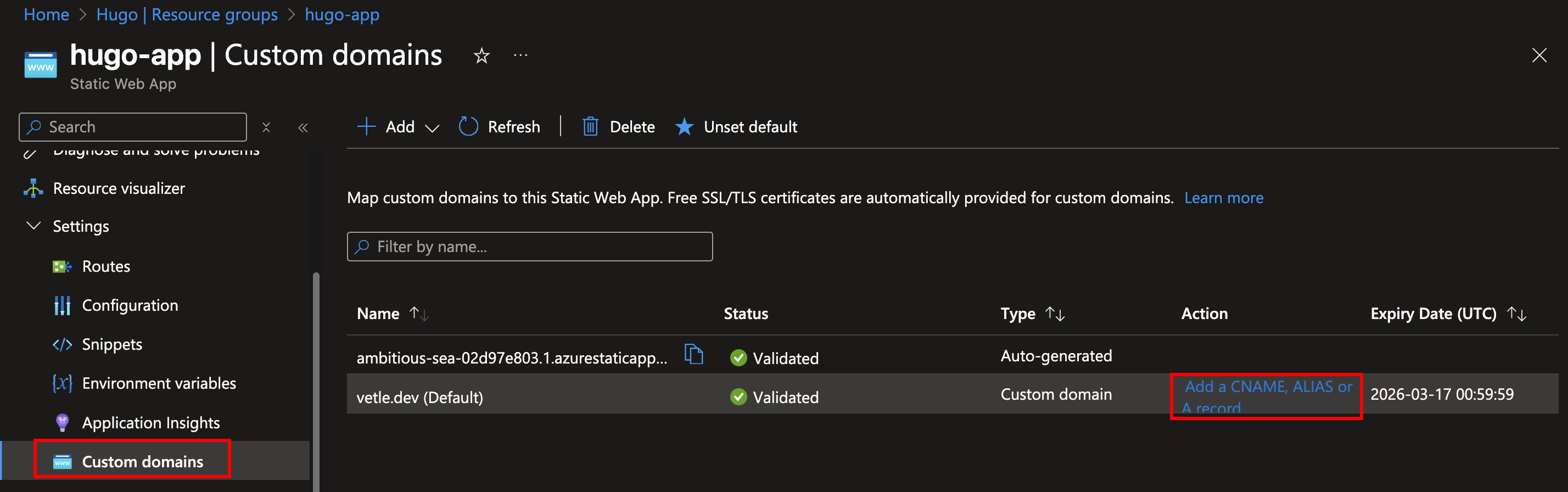Open the ellipsis more options menu
1568x492 pixels.
pos(520,56)
